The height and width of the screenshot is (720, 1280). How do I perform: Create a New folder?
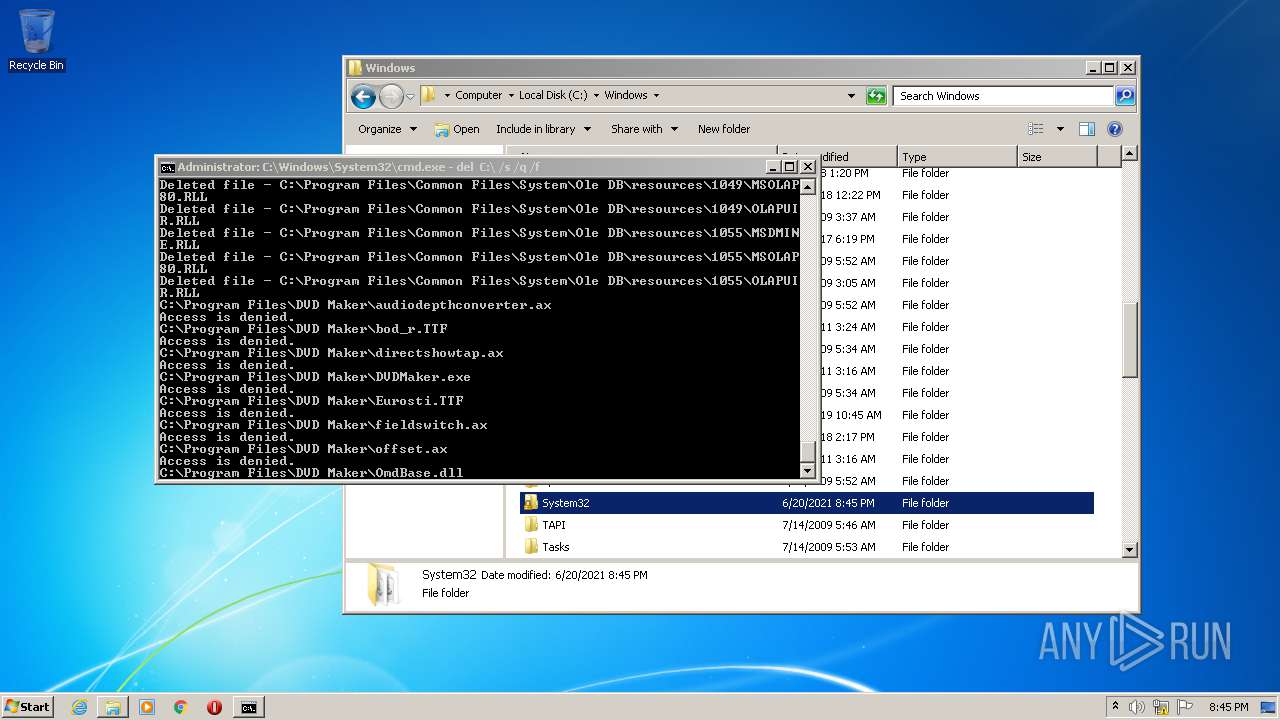pyautogui.click(x=724, y=129)
